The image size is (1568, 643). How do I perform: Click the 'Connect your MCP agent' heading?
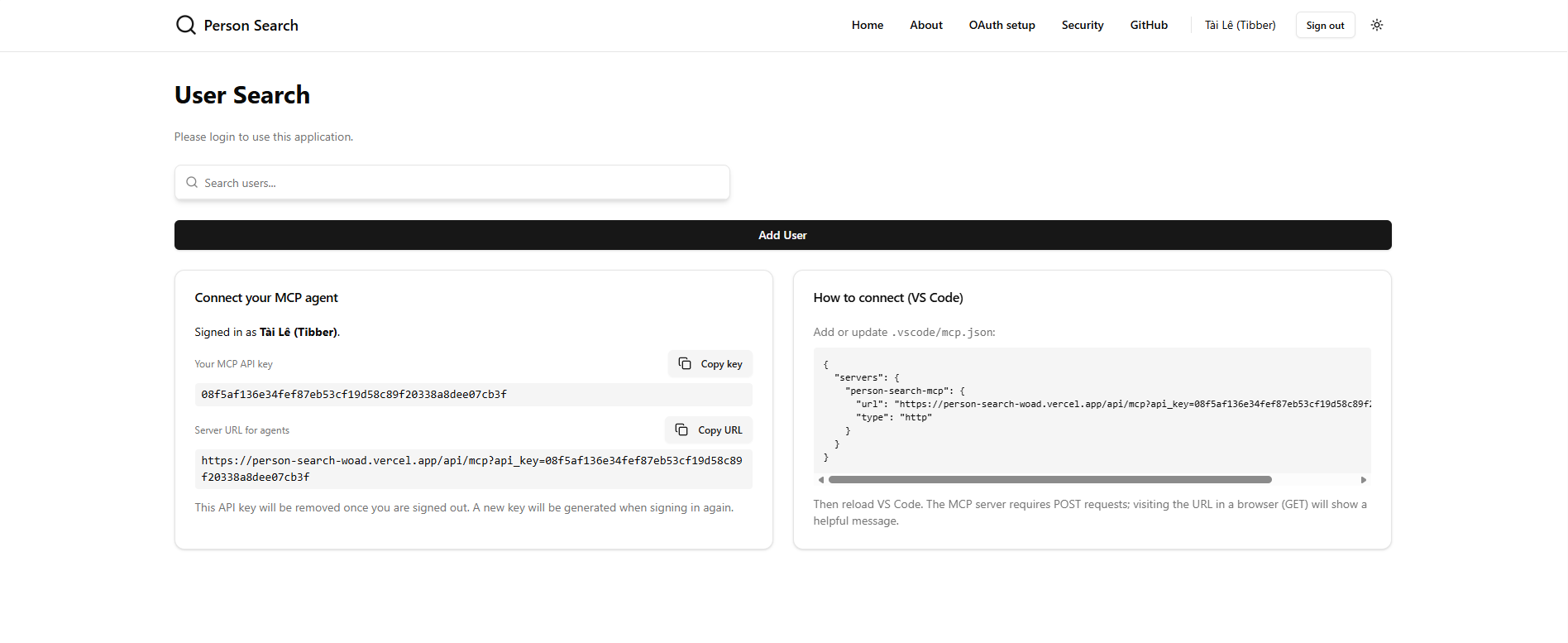tap(266, 297)
